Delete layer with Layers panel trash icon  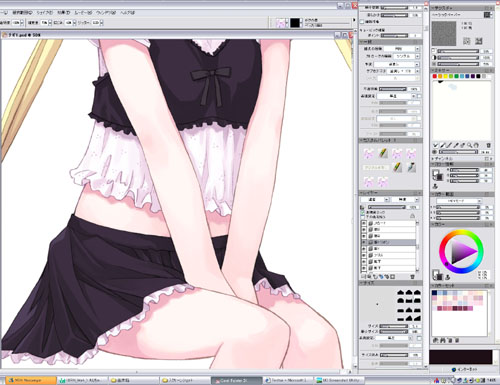pyautogui.click(x=412, y=277)
